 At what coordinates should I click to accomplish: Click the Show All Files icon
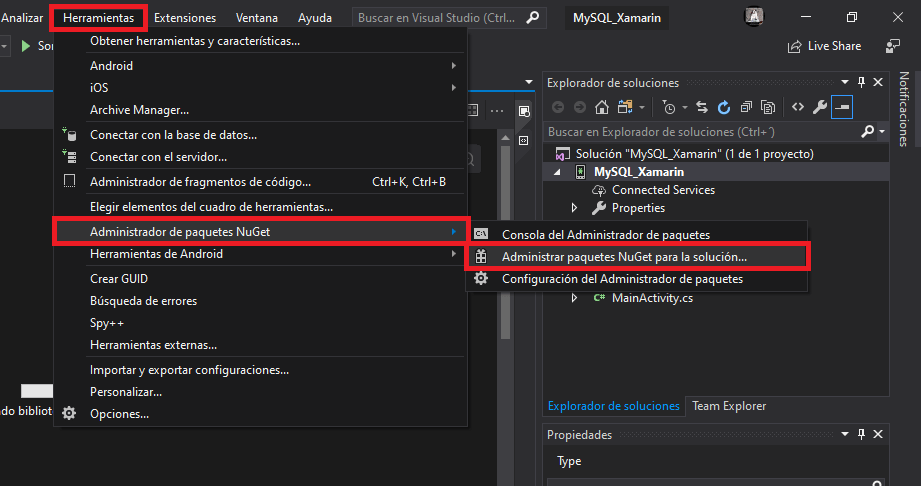coord(768,107)
